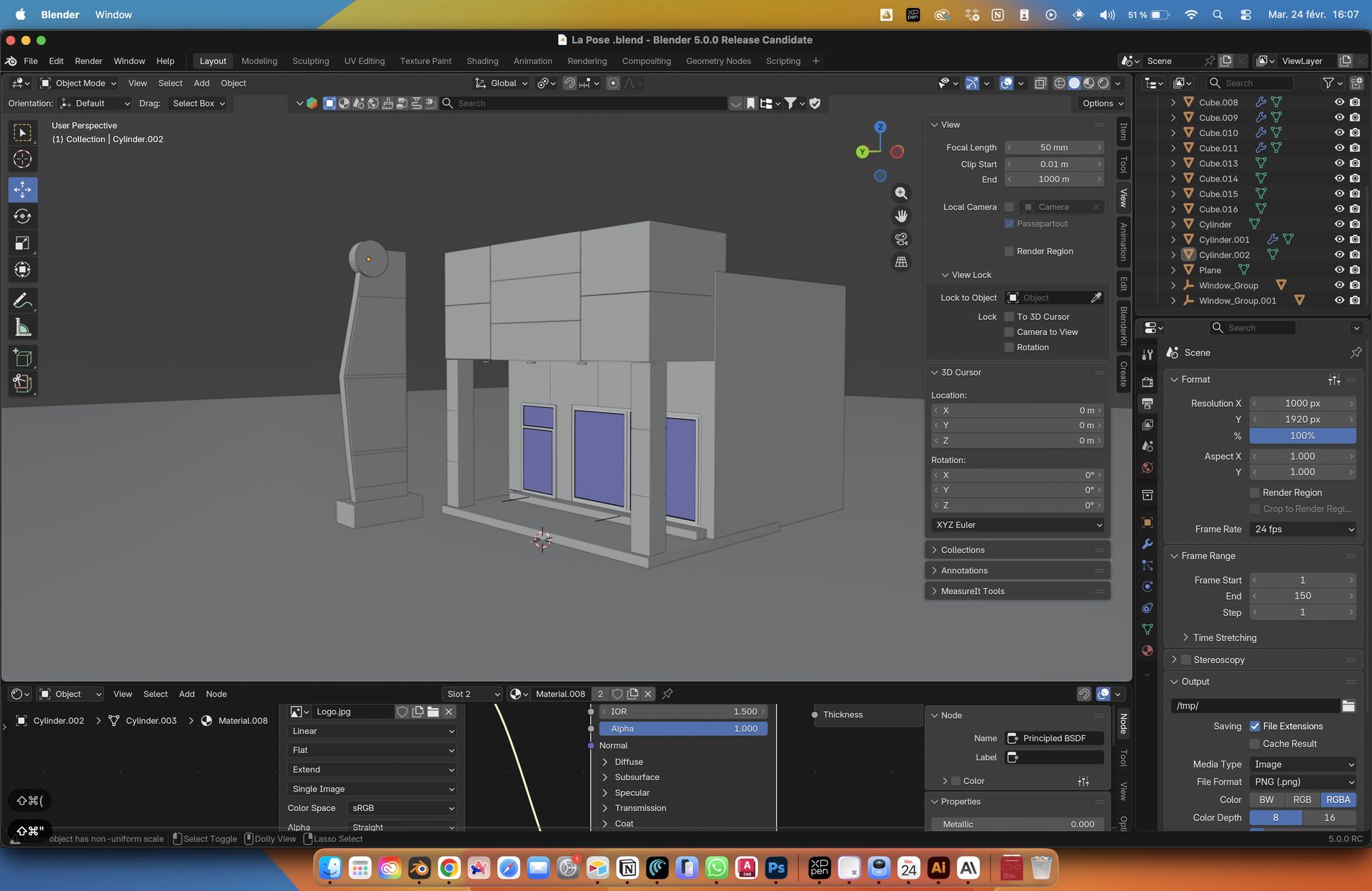Open the Material properties tab icon
The image size is (1372, 891).
click(1148, 650)
